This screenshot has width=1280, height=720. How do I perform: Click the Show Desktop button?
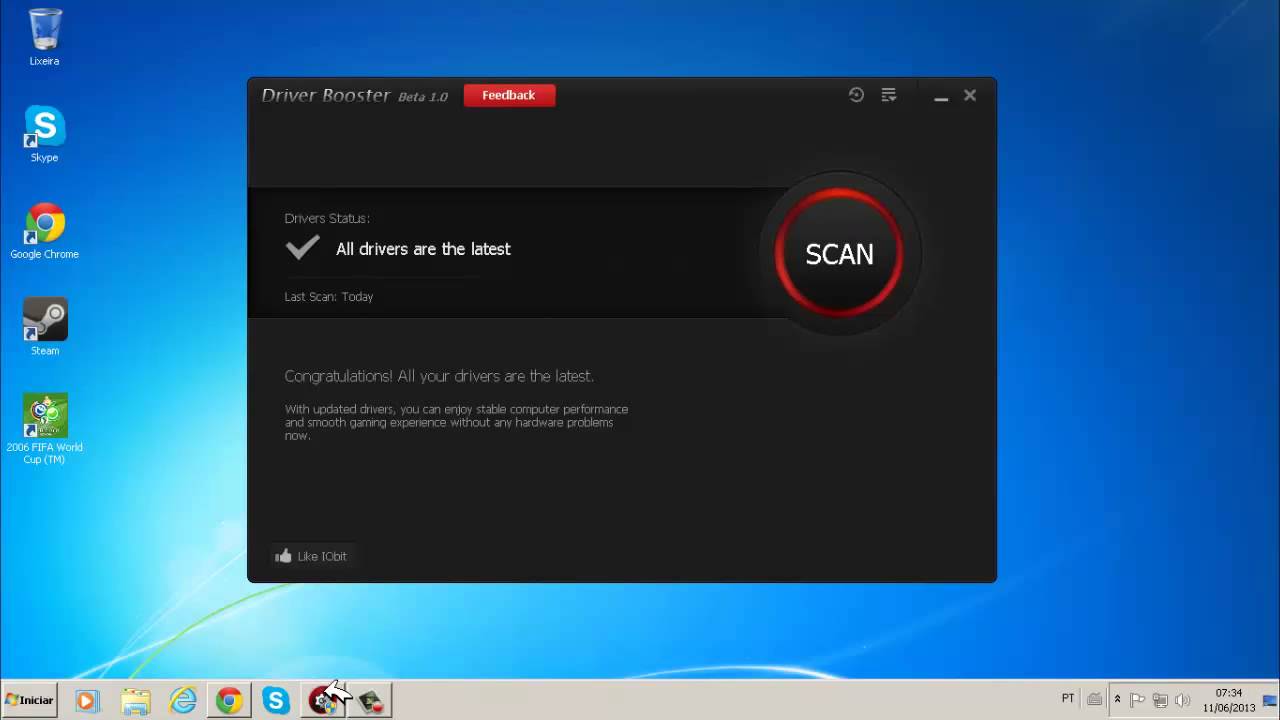pyautogui.click(x=1271, y=700)
